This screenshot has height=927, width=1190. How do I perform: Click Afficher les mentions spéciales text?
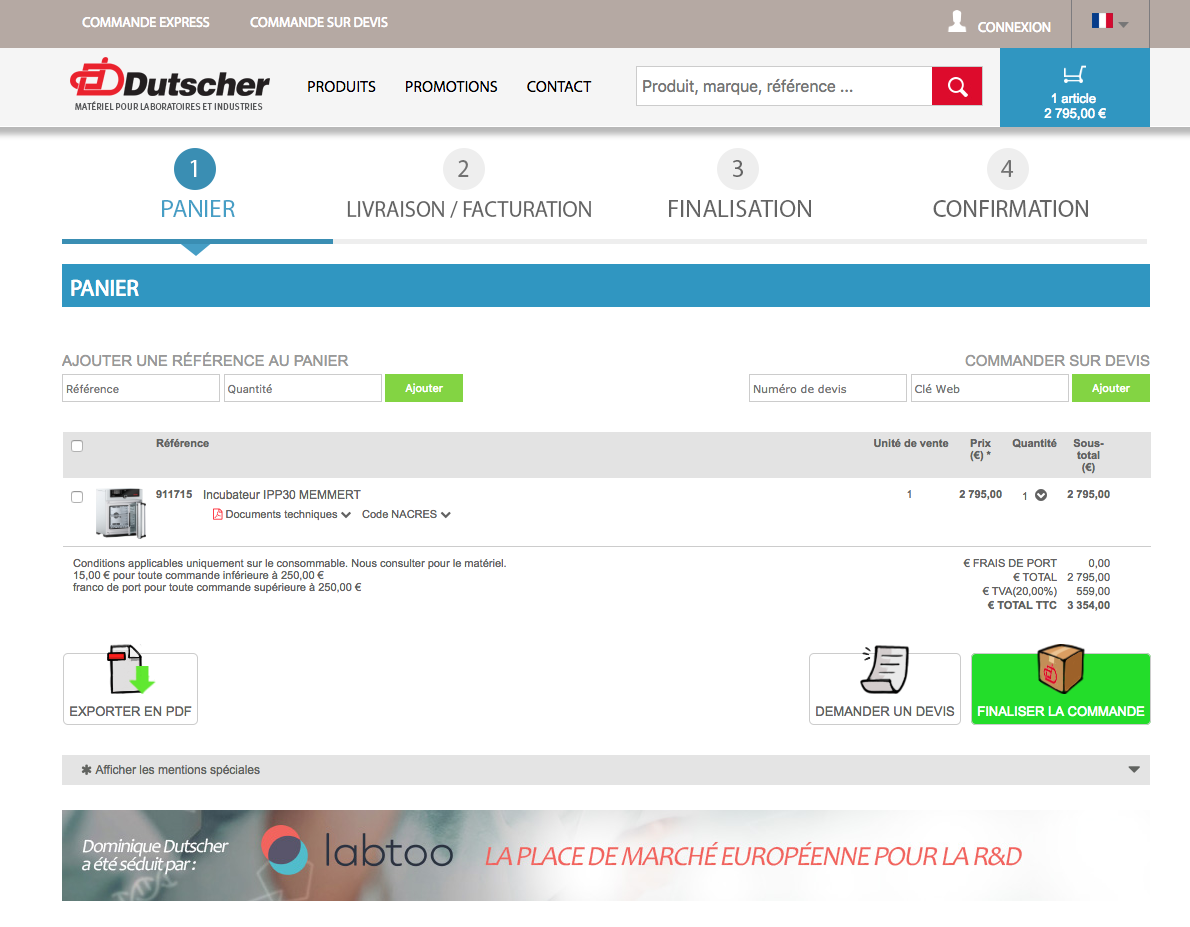coord(178,770)
